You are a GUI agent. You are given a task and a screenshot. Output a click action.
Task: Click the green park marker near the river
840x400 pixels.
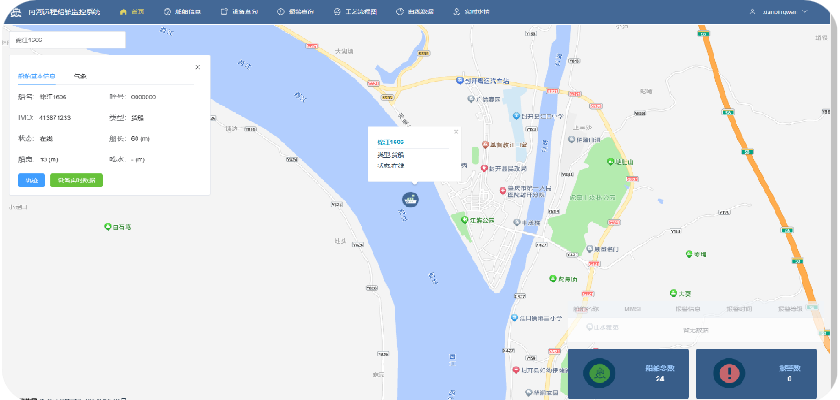[x=461, y=219]
